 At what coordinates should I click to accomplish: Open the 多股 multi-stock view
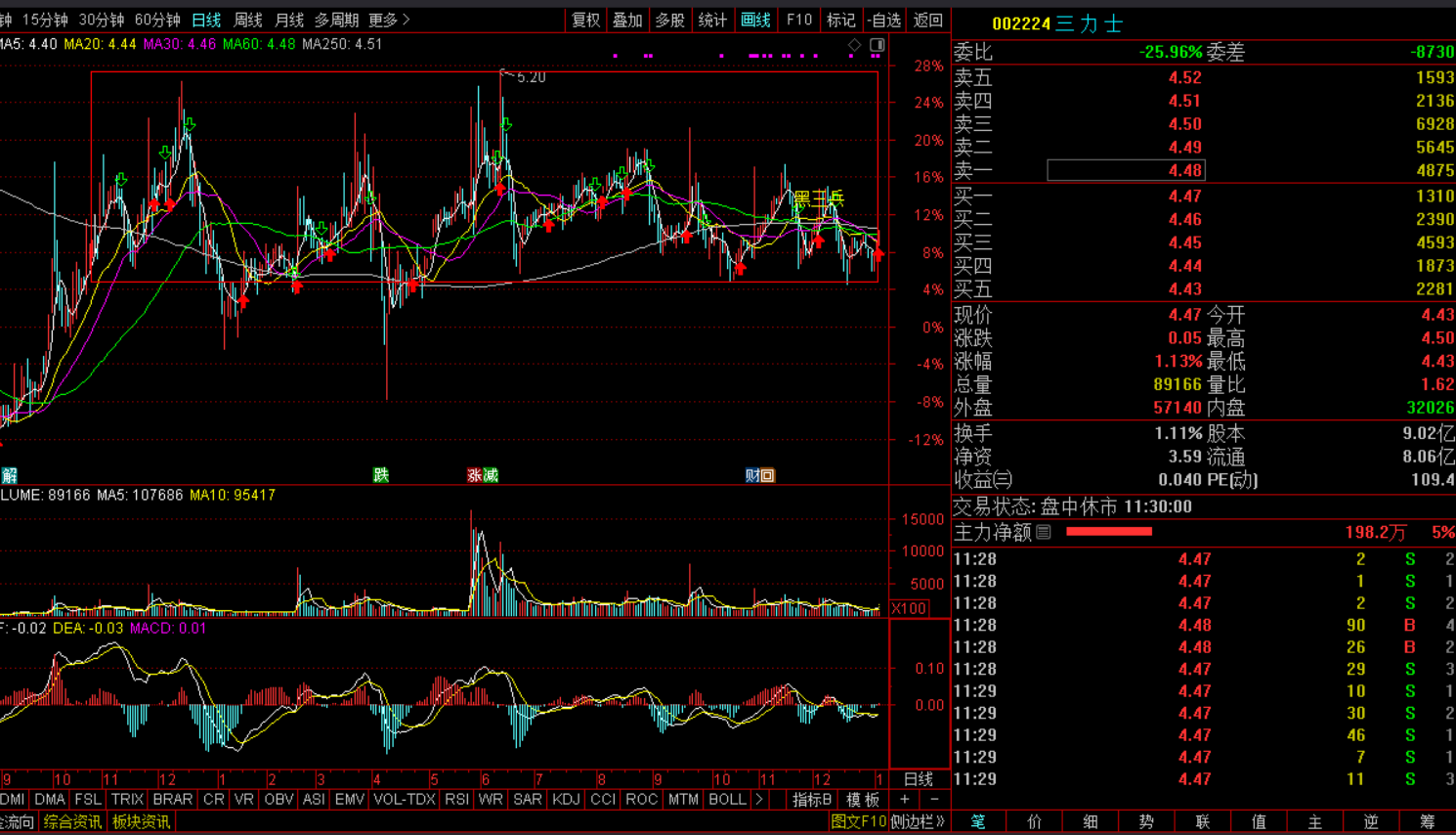670,20
